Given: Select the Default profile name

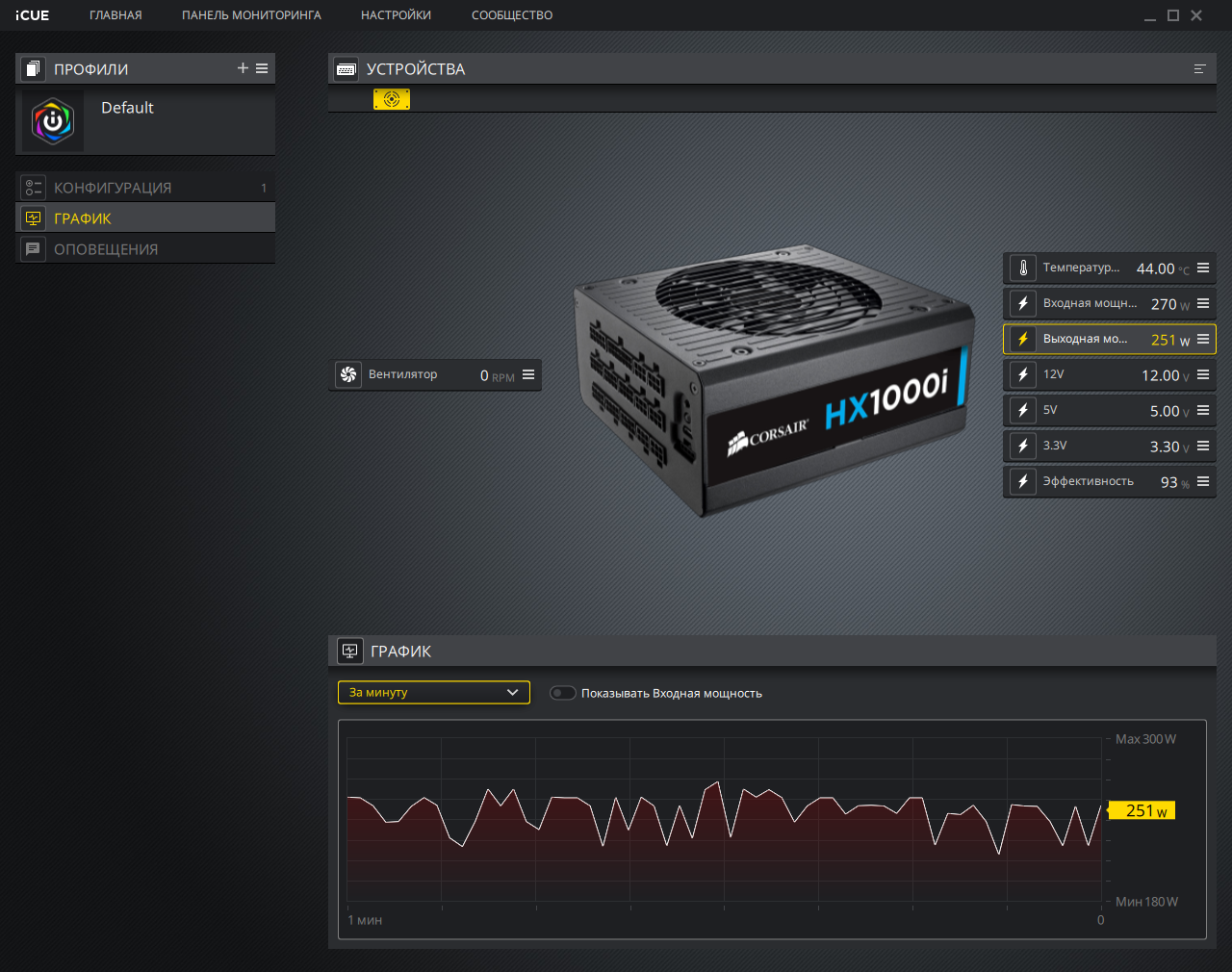Looking at the screenshot, I should click(127, 108).
